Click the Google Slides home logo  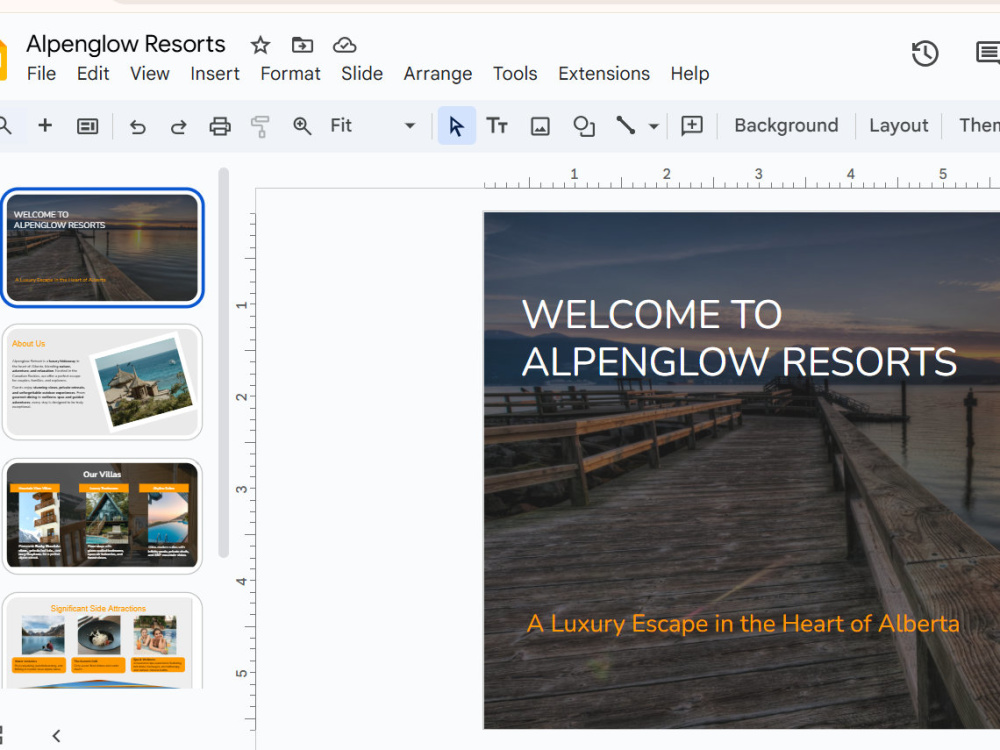[x=3, y=59]
